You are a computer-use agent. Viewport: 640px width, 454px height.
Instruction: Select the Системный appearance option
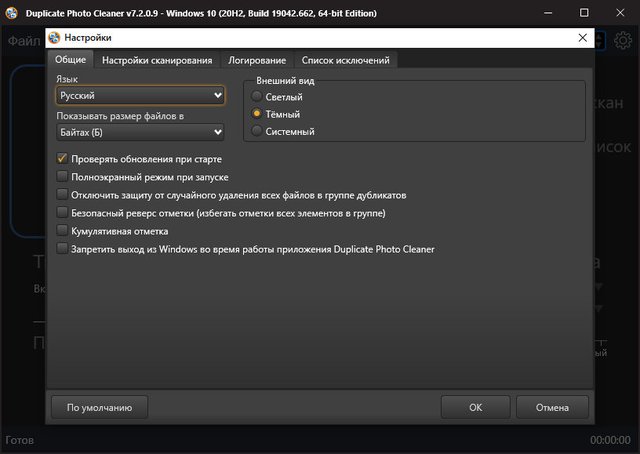tap(258, 131)
